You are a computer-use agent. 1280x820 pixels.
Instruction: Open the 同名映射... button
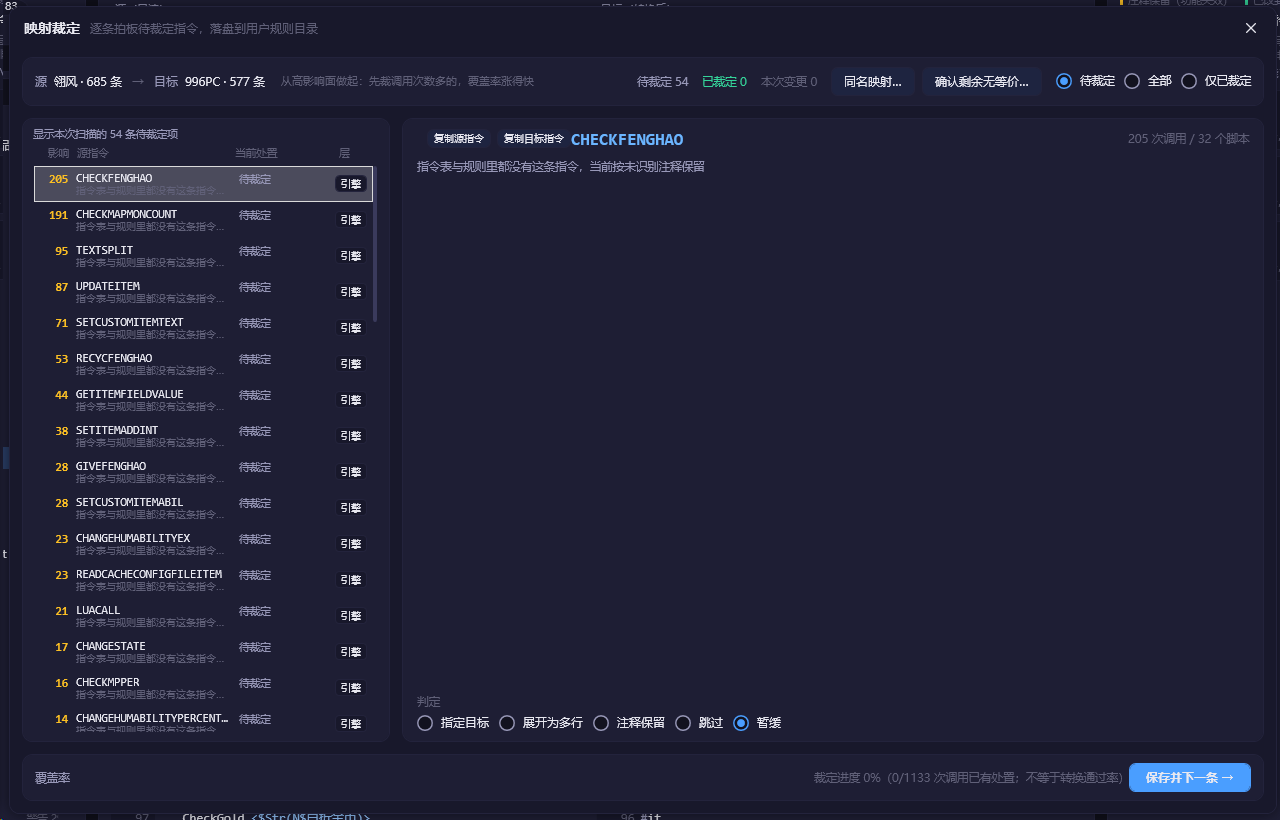pyautogui.click(x=873, y=81)
